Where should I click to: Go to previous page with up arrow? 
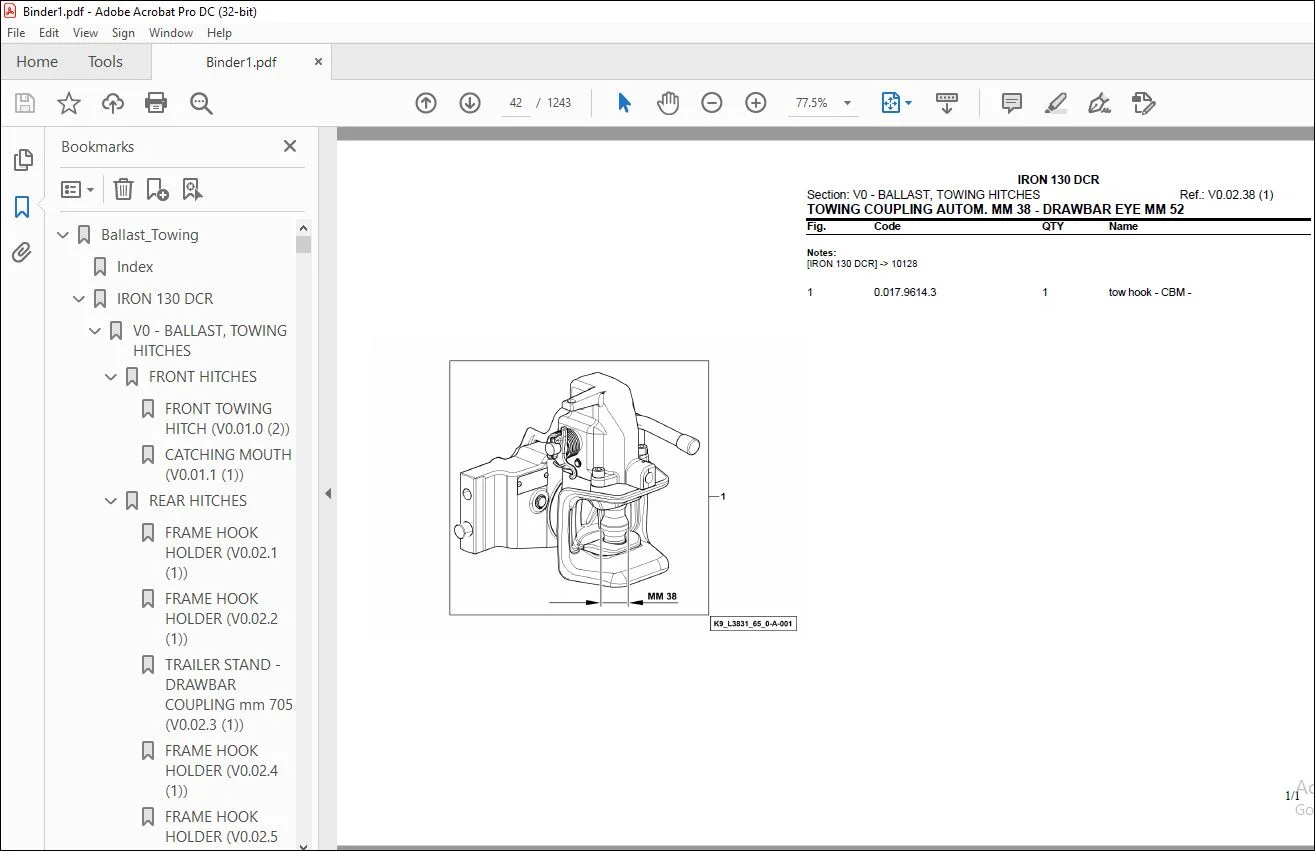[x=426, y=103]
